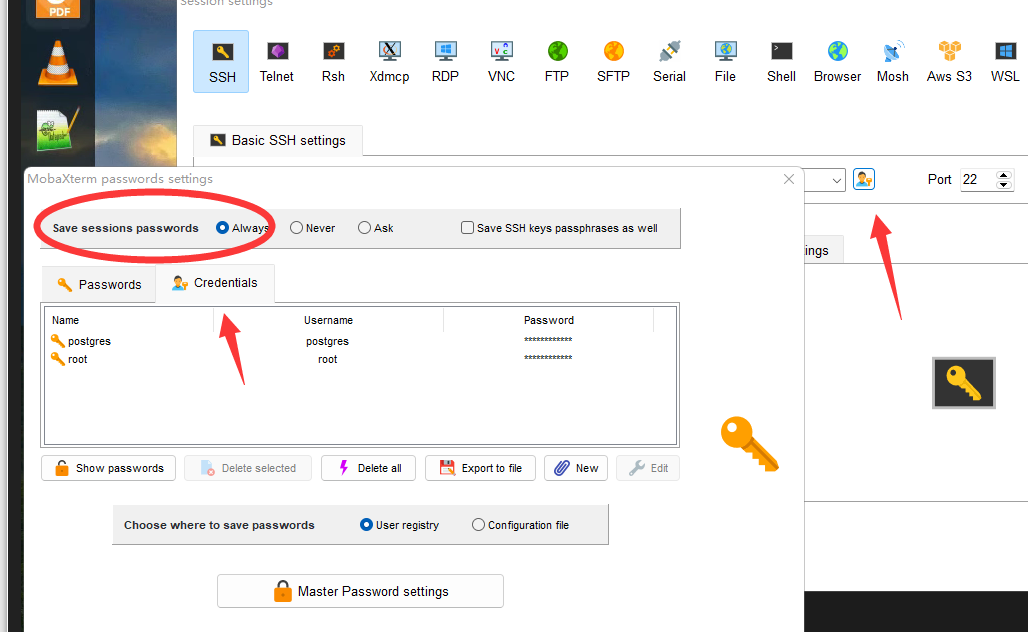Screen dimensions: 1028x632
Task: Set save sessions passwords to Never
Action: (296, 227)
